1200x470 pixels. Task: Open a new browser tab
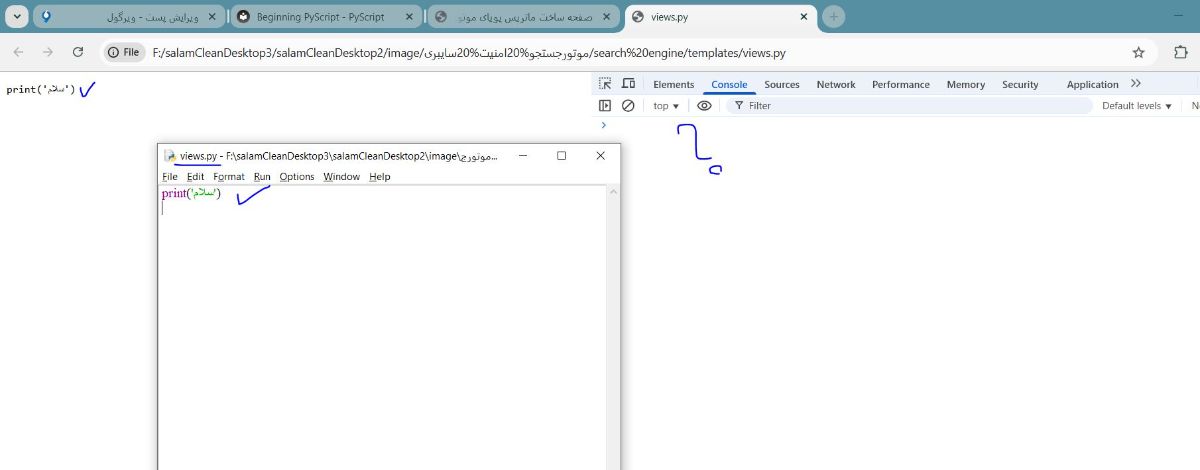(x=834, y=17)
